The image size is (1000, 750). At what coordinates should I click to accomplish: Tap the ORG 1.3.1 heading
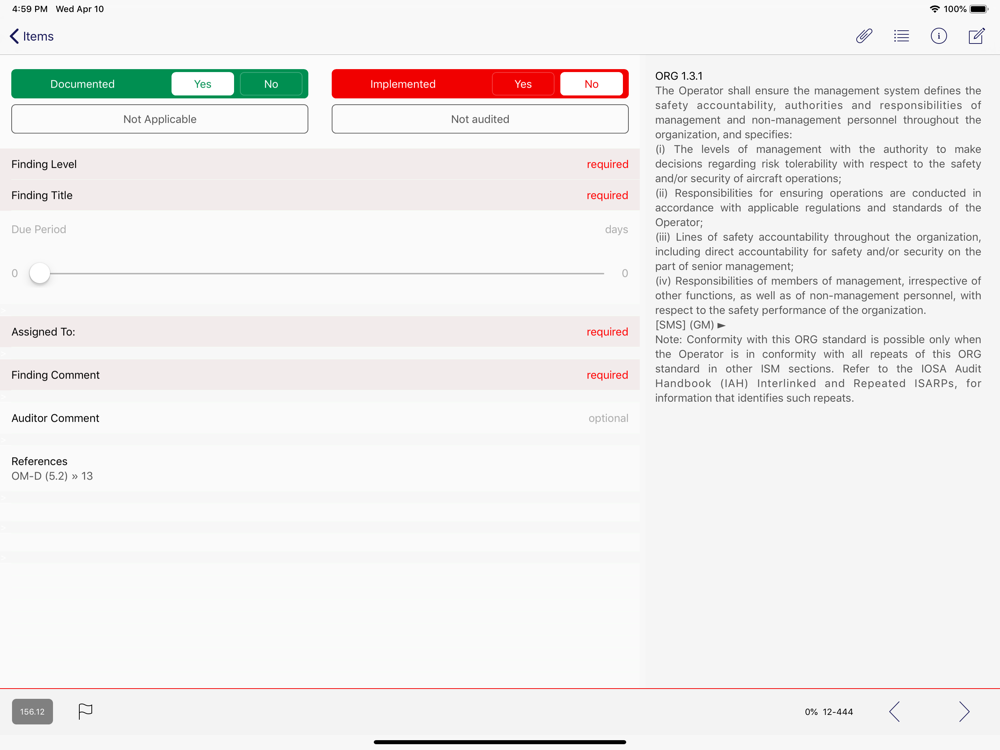[x=679, y=76]
